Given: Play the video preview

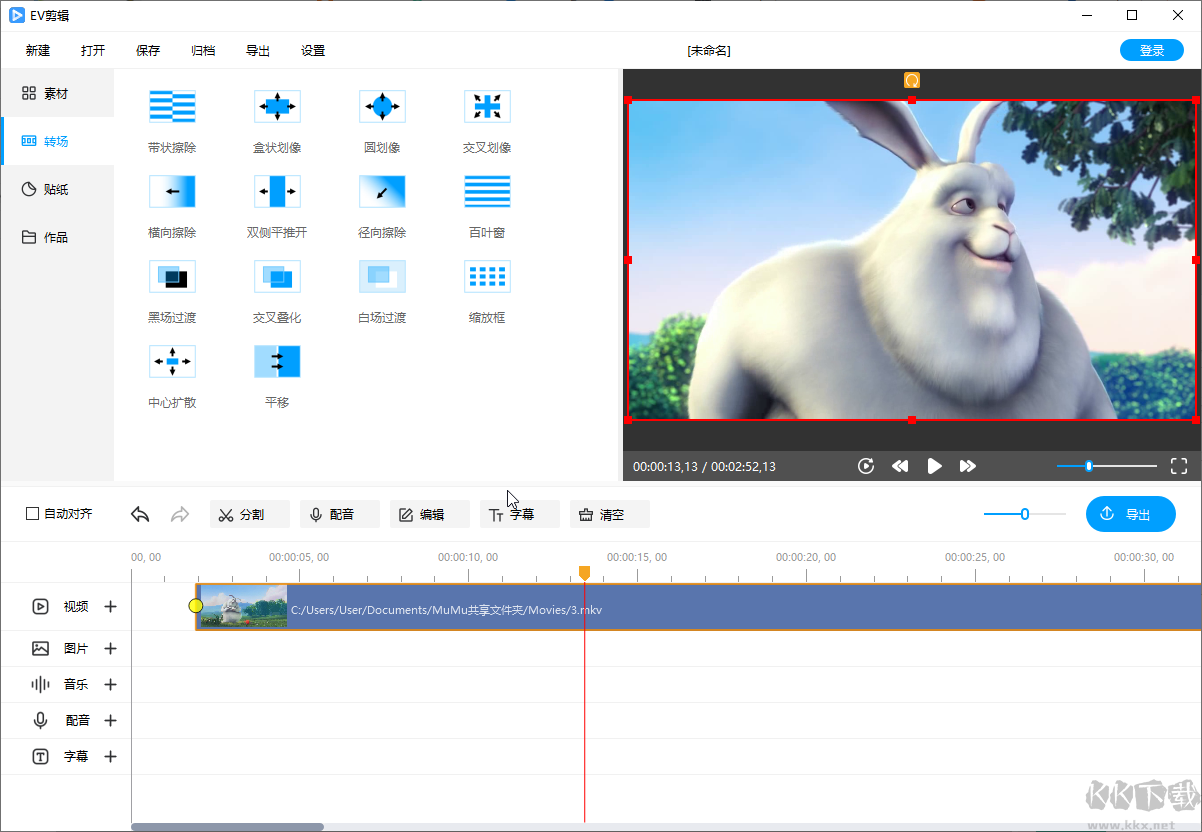Looking at the screenshot, I should coord(934,466).
